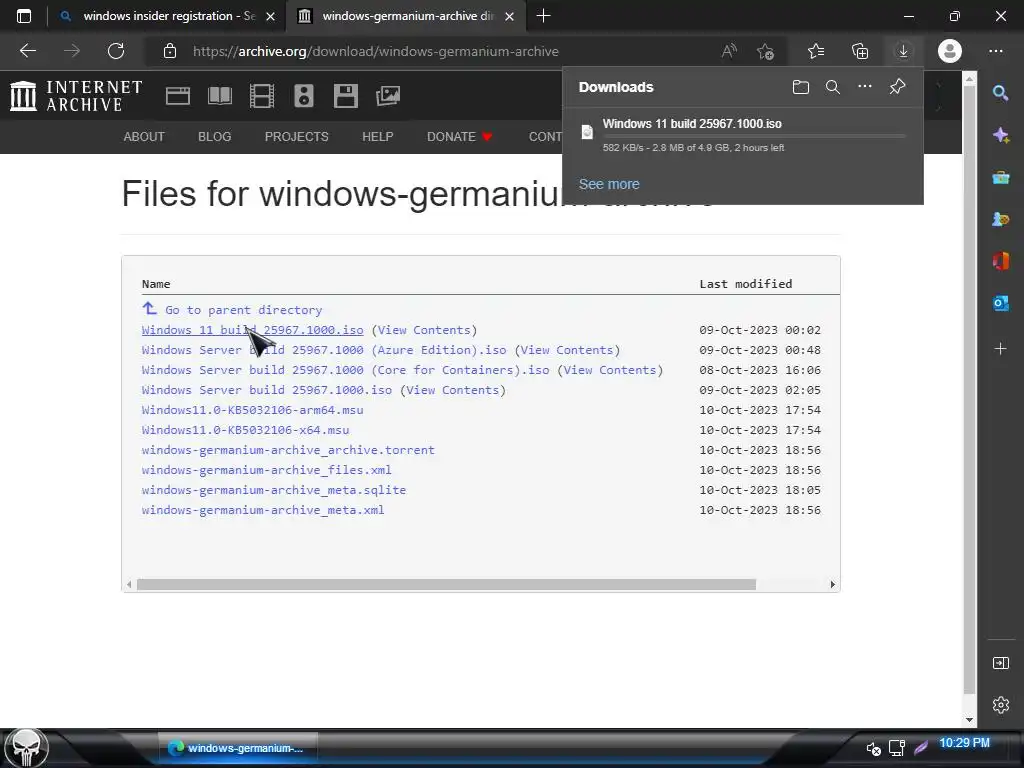Open the PROJECTS menu item
Screen dimensions: 1024x768
[x=296, y=136]
